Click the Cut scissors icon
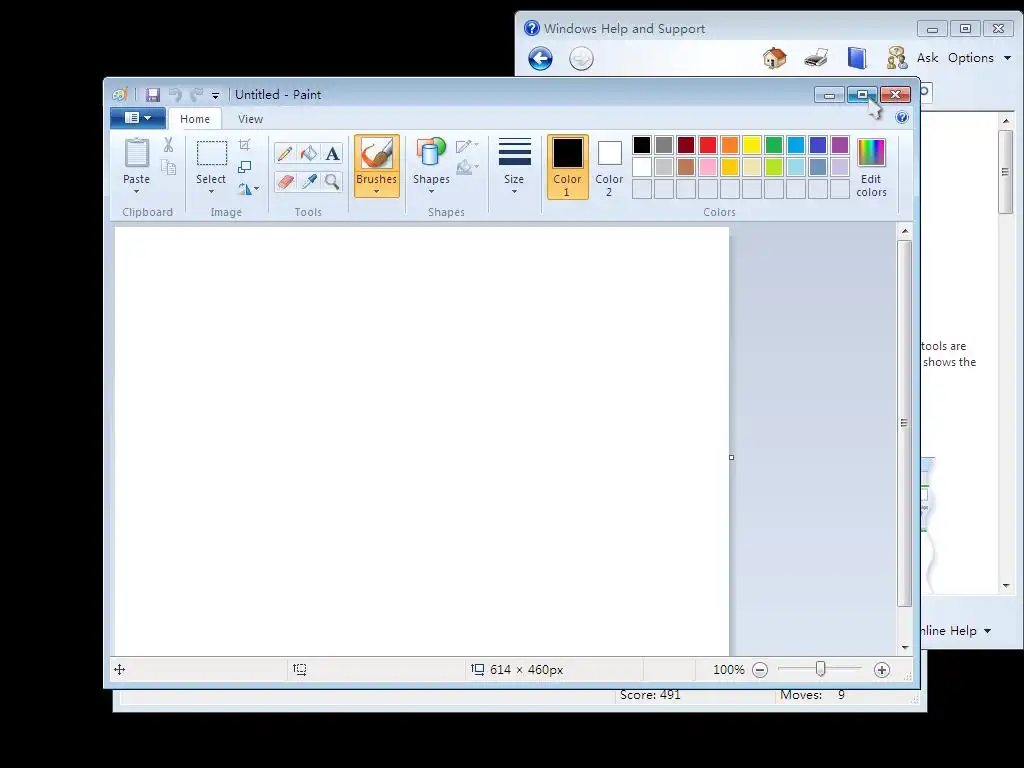Viewport: 1024px width, 768px height. point(168,145)
